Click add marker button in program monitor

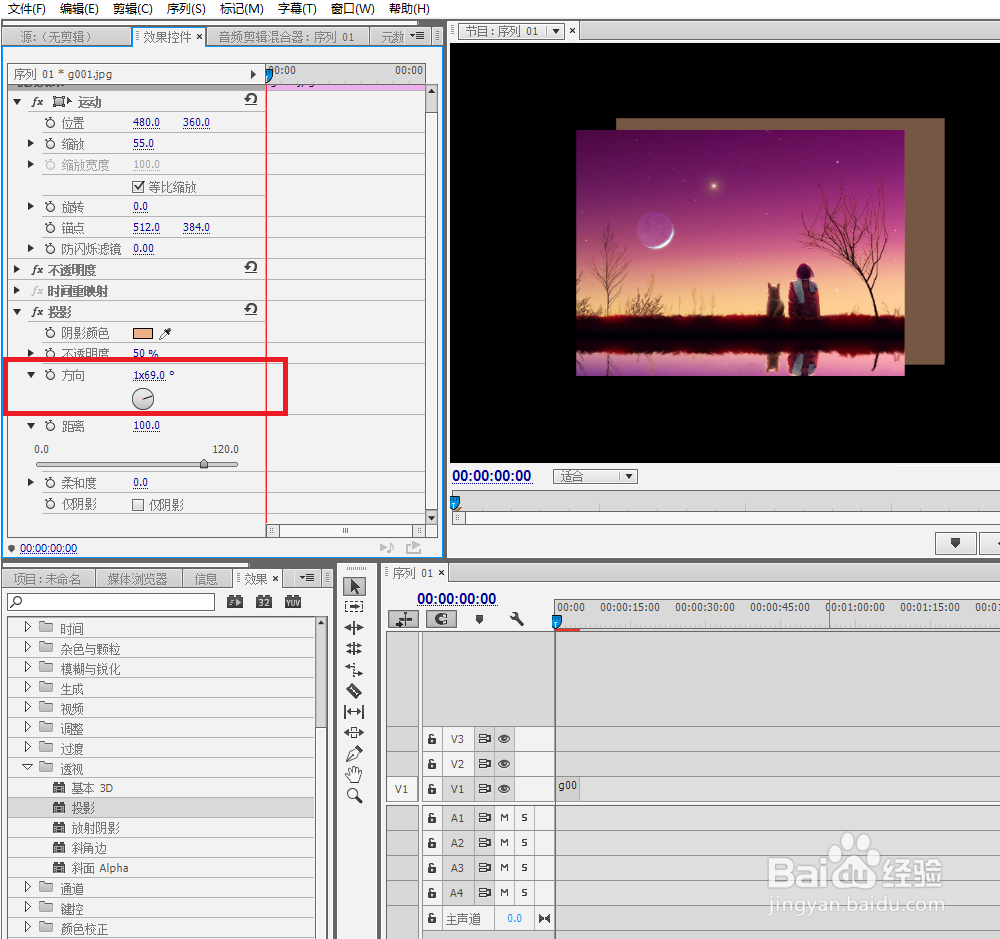click(955, 543)
